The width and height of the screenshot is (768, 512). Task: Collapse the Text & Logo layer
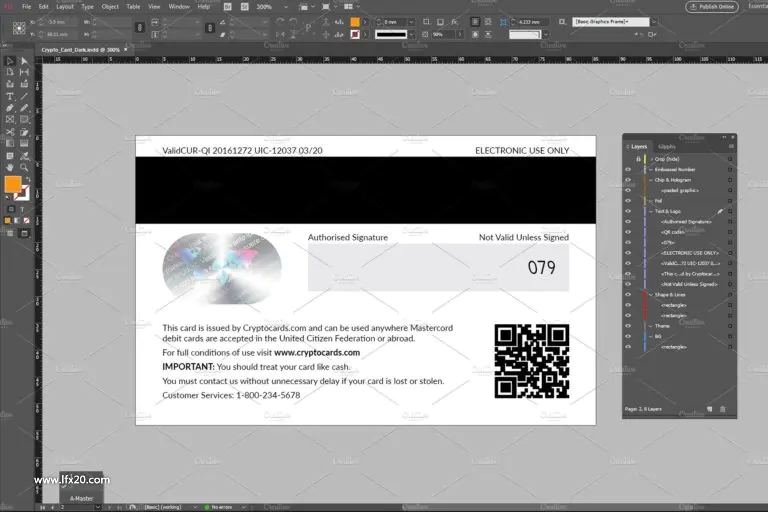click(651, 211)
